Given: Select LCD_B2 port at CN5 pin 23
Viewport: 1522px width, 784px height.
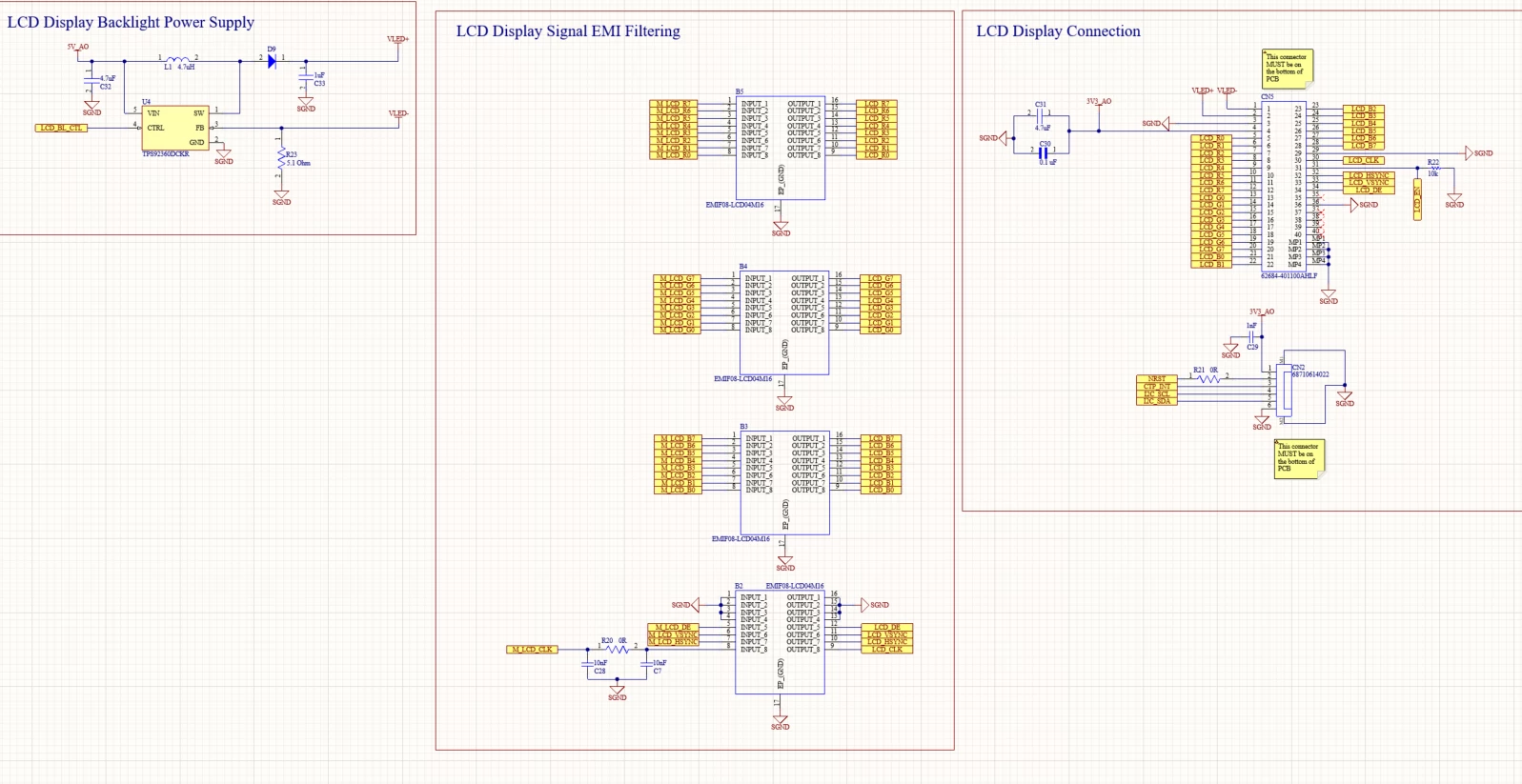Looking at the screenshot, I should pos(1364,110).
